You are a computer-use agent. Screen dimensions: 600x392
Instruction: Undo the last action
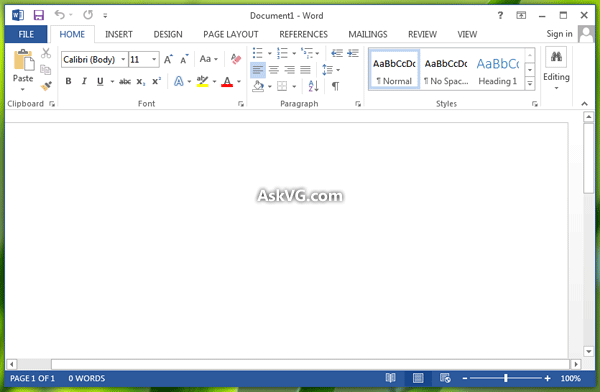tap(59, 15)
